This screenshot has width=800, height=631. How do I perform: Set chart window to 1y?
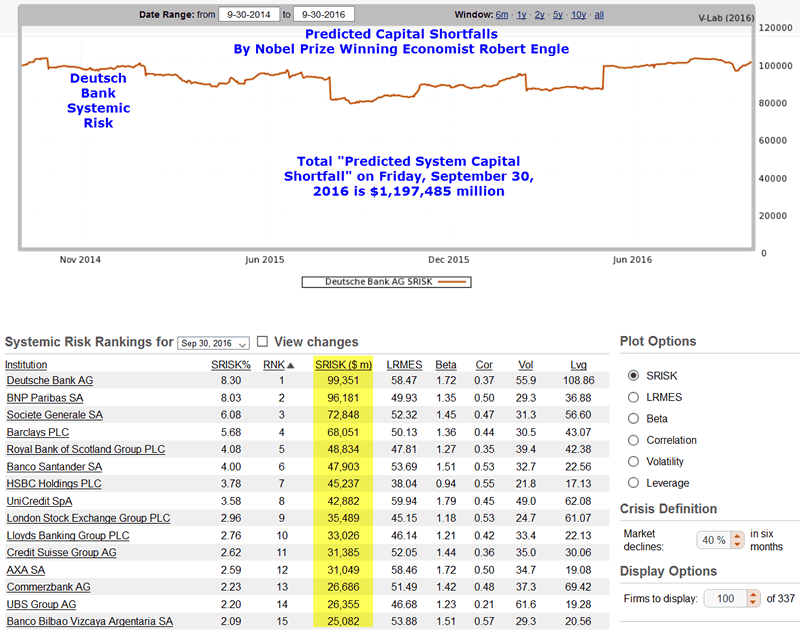522,15
